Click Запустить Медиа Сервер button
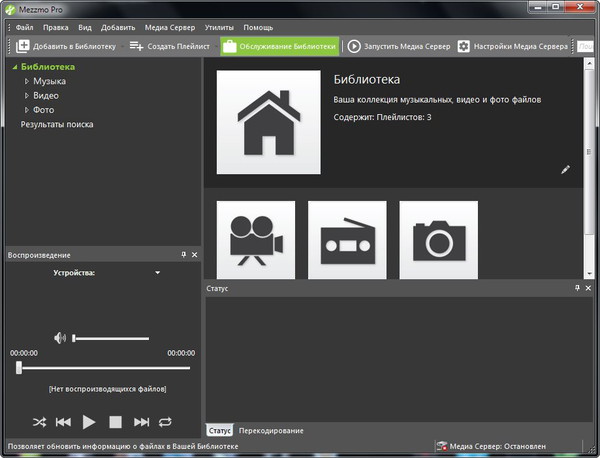Viewport: 600px width, 458px height. coord(399,46)
